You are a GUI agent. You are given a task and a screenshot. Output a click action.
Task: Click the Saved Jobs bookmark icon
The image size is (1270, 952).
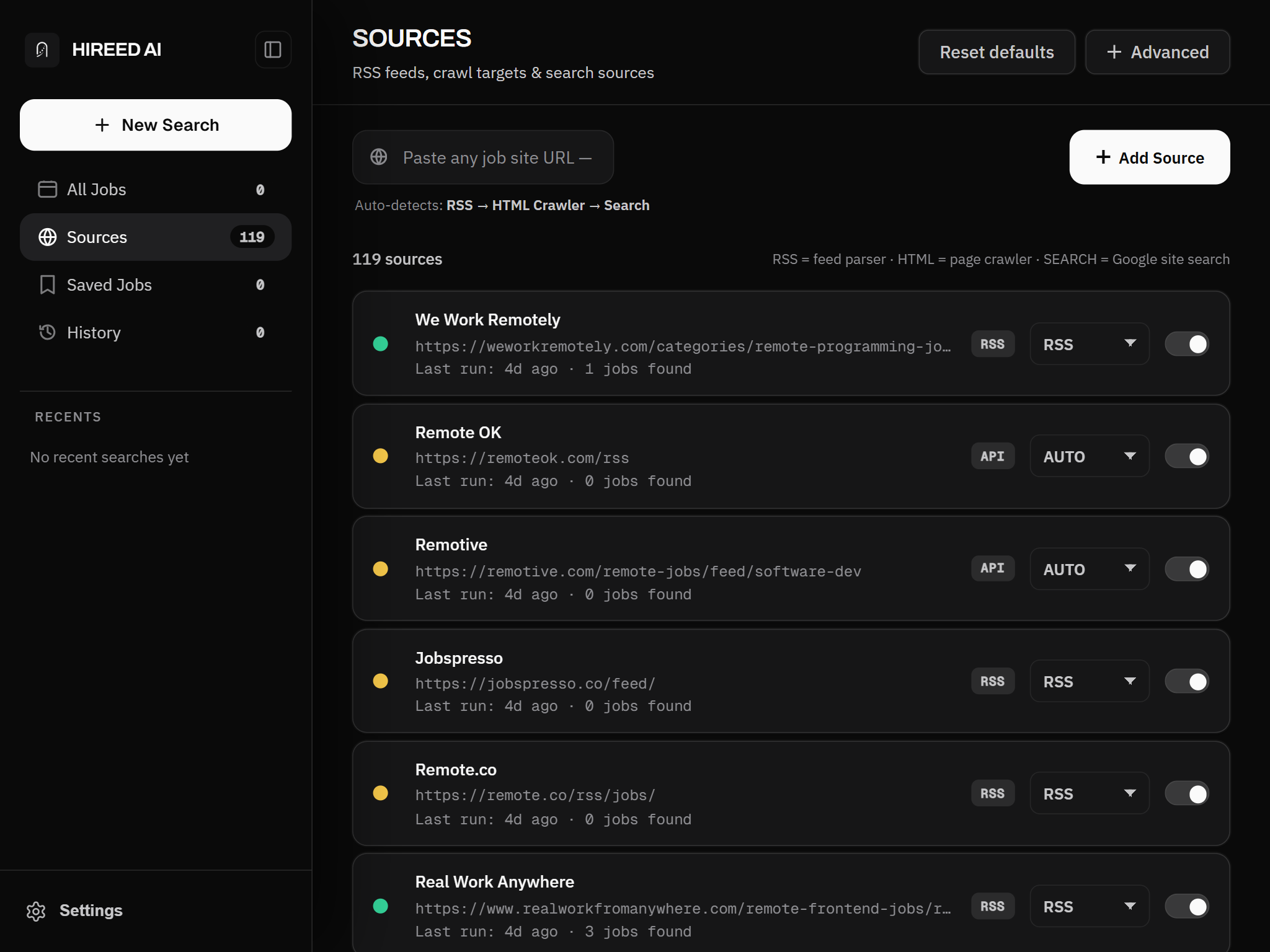click(x=47, y=284)
